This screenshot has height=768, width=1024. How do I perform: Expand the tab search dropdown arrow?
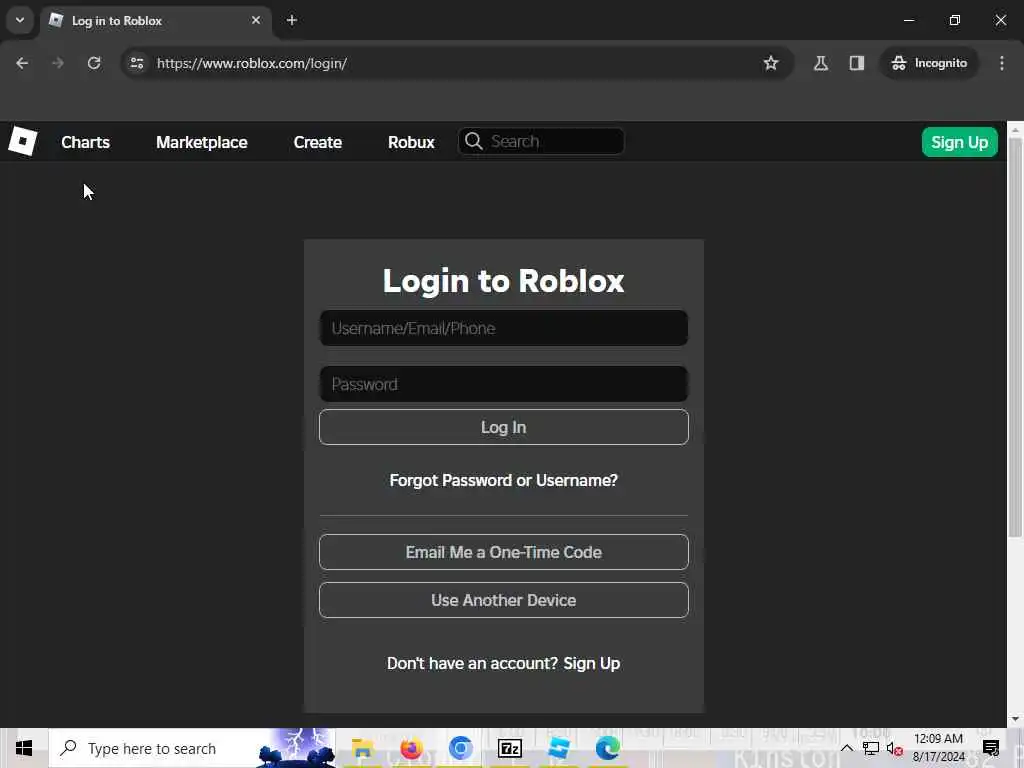(20, 20)
